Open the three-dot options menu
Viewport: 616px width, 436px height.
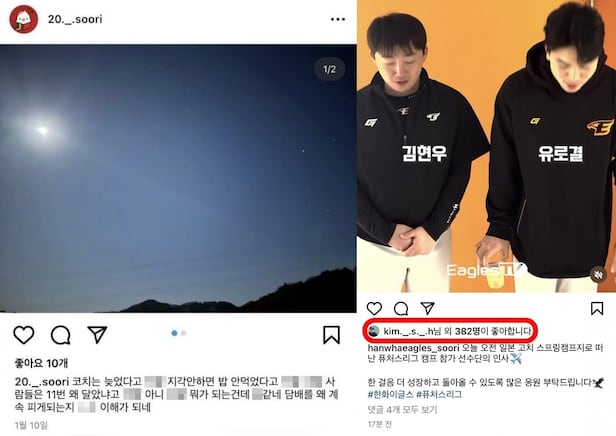(338, 19)
